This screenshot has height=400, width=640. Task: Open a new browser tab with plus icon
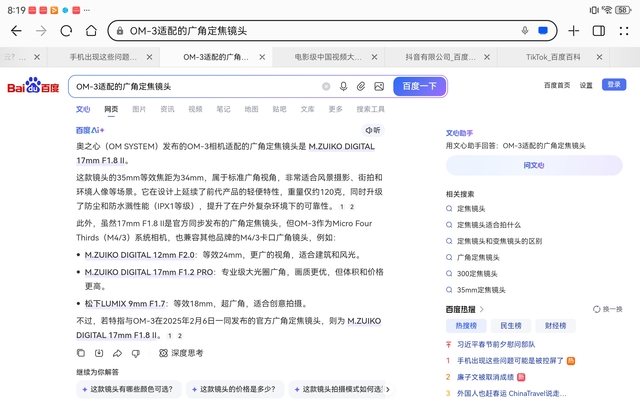pyautogui.click(x=574, y=31)
